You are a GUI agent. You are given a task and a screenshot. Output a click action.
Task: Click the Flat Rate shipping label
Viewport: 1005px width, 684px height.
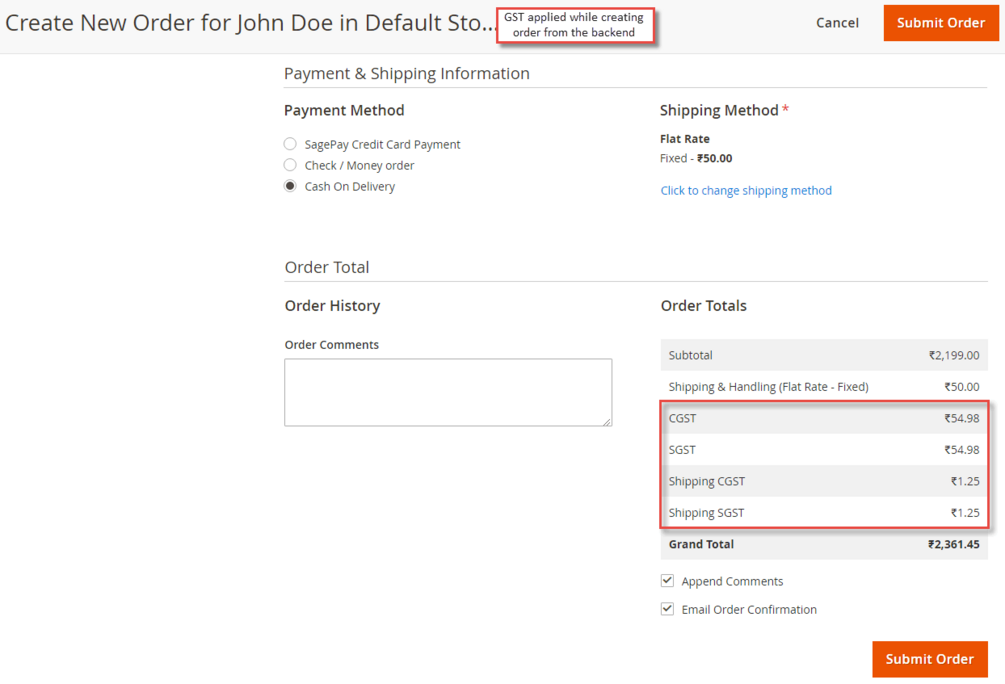(x=685, y=139)
